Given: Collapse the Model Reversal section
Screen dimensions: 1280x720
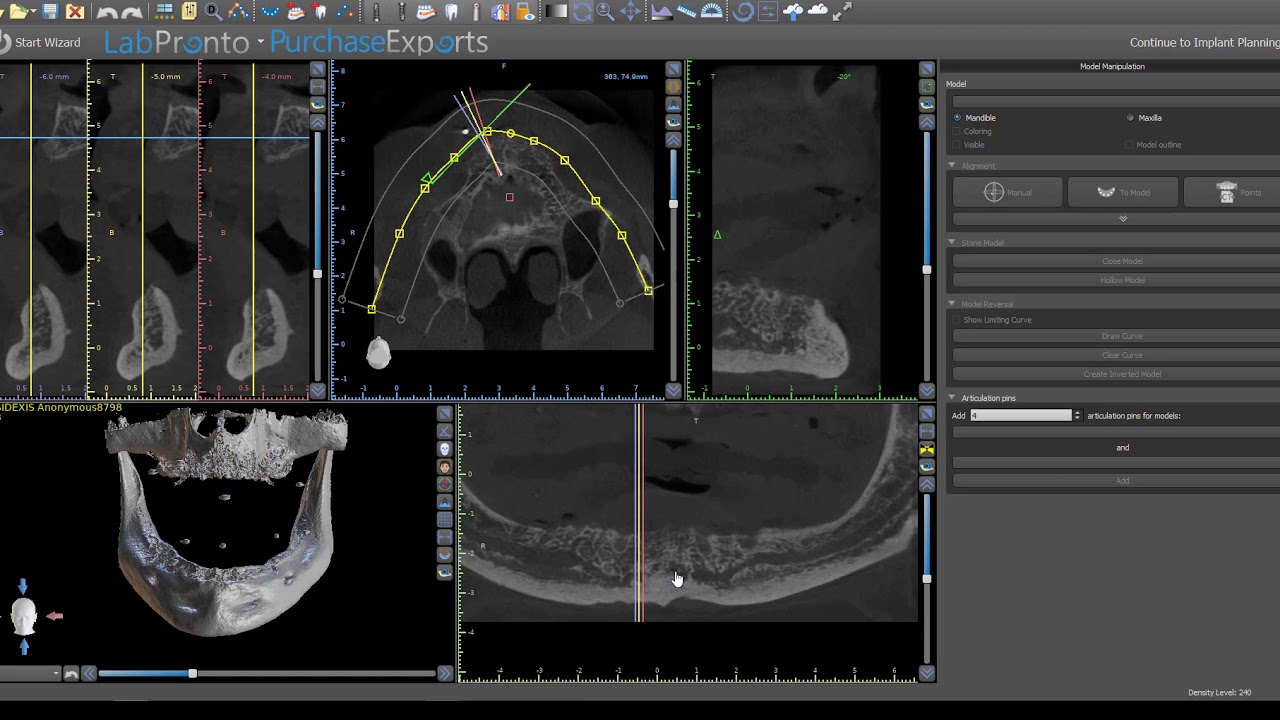Looking at the screenshot, I should (952, 304).
